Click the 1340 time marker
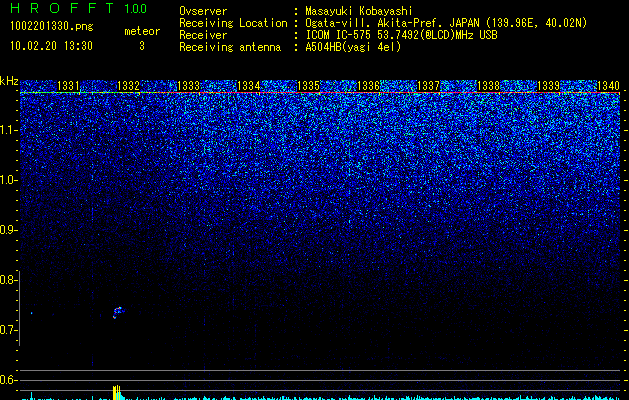This screenshot has width=629, height=400. coord(609,85)
